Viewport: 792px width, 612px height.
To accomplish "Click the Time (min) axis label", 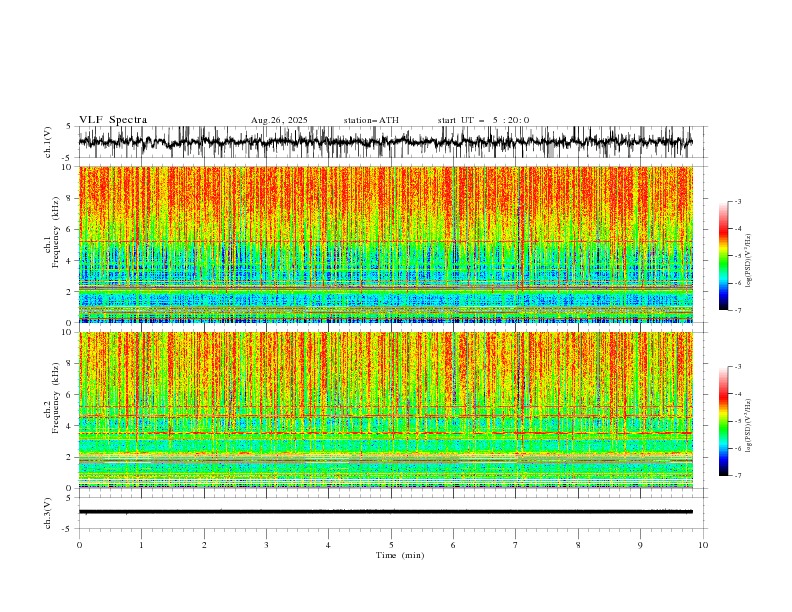I will (400, 555).
